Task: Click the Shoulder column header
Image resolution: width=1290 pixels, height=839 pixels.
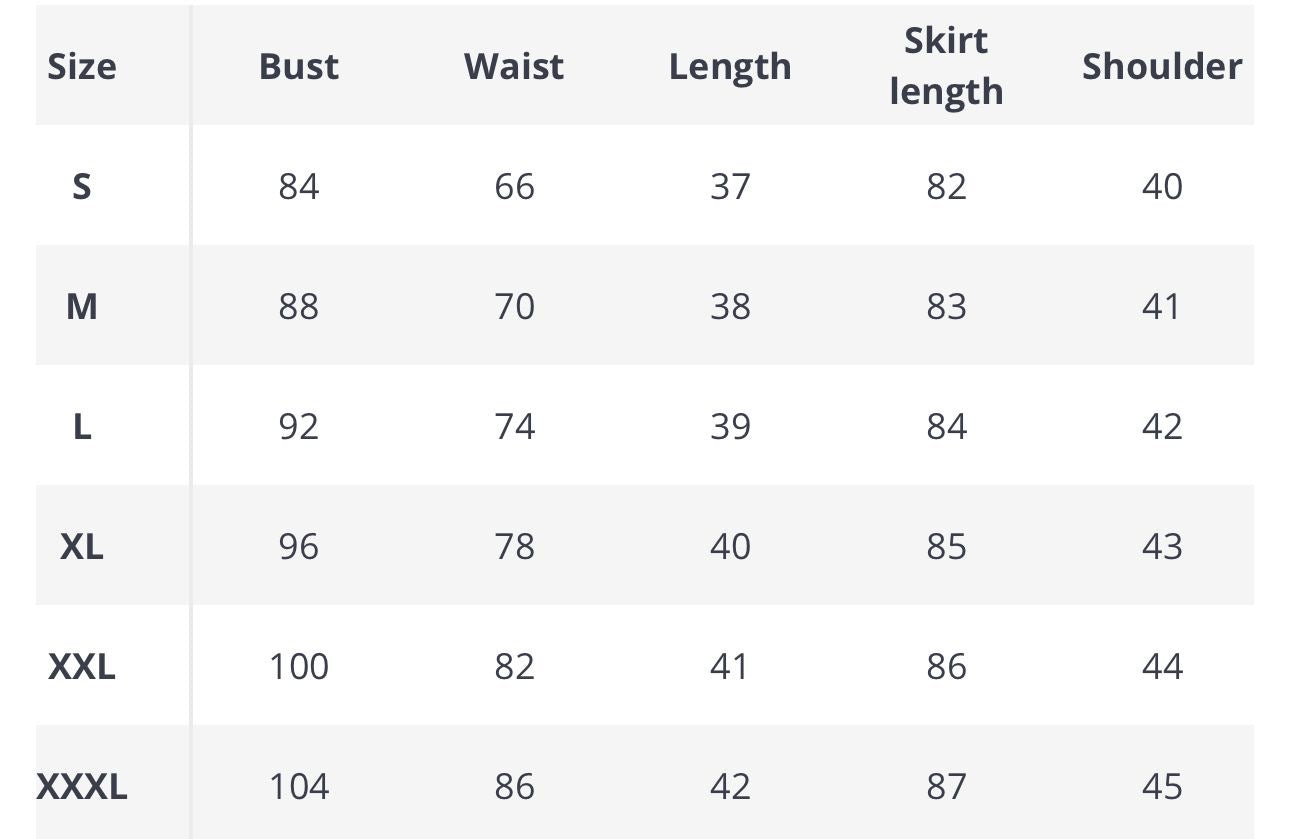Action: tap(1162, 66)
